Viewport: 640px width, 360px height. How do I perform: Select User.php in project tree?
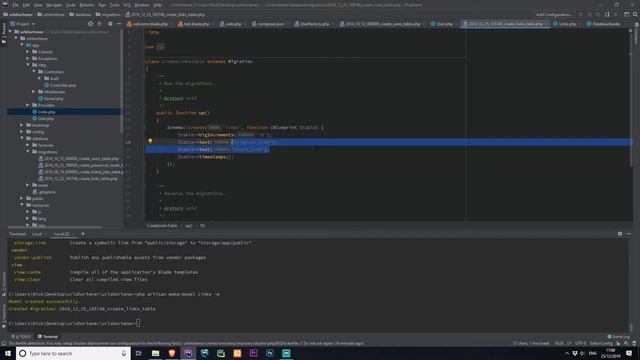pos(43,118)
